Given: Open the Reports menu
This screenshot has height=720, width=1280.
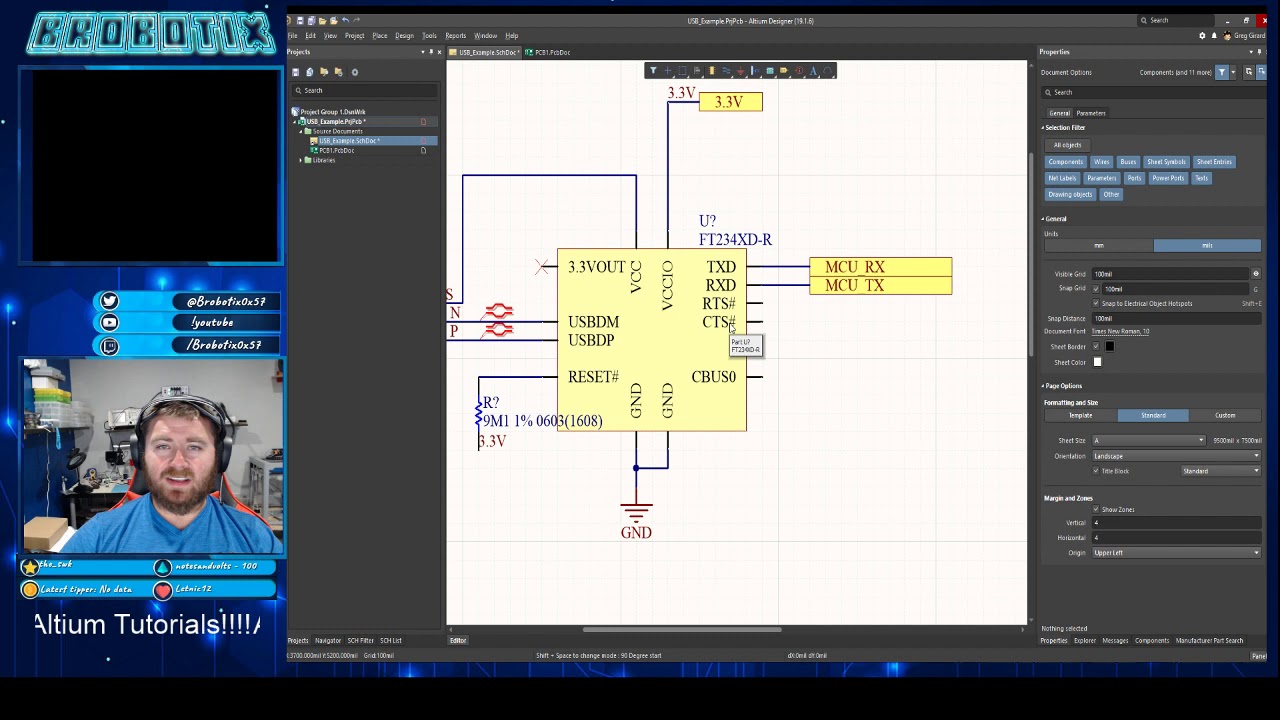Looking at the screenshot, I should coord(455,36).
